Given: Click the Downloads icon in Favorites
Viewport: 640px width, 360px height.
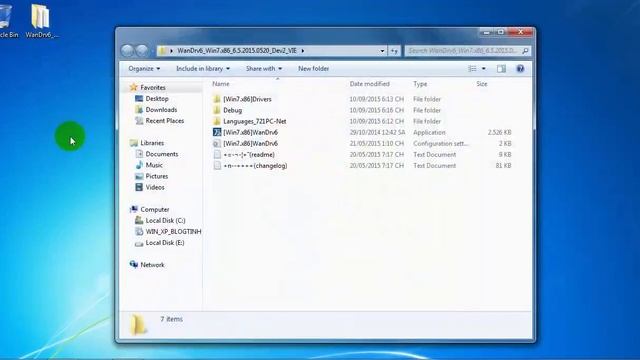Looking at the screenshot, I should 139,109.
